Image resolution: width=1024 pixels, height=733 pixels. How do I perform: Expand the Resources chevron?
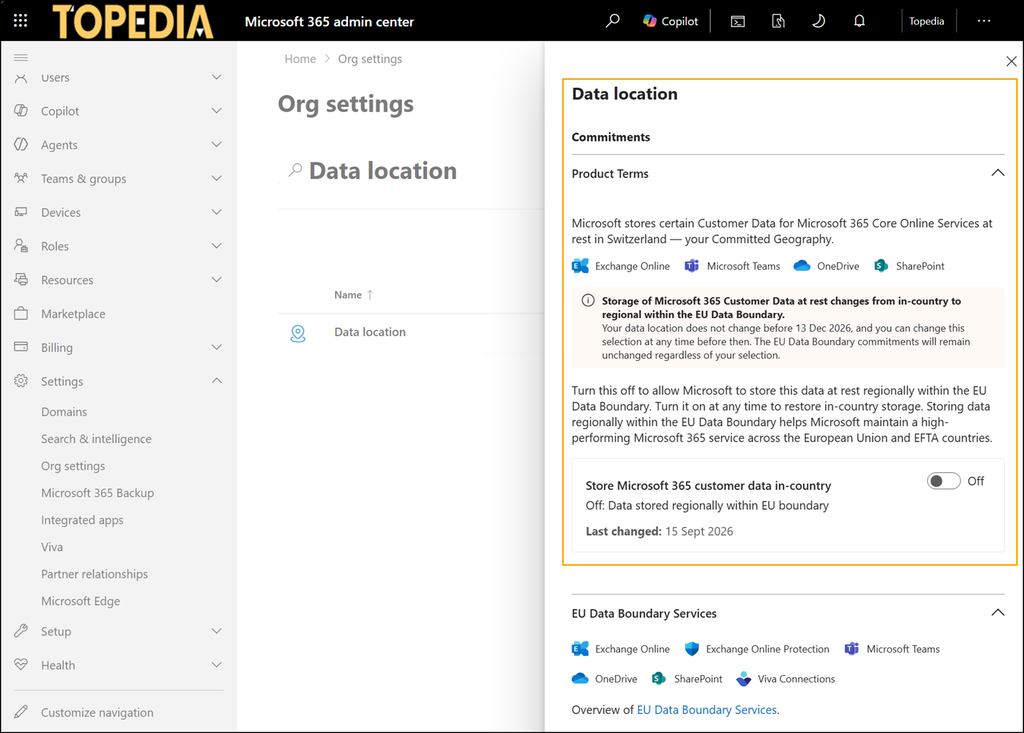point(216,280)
